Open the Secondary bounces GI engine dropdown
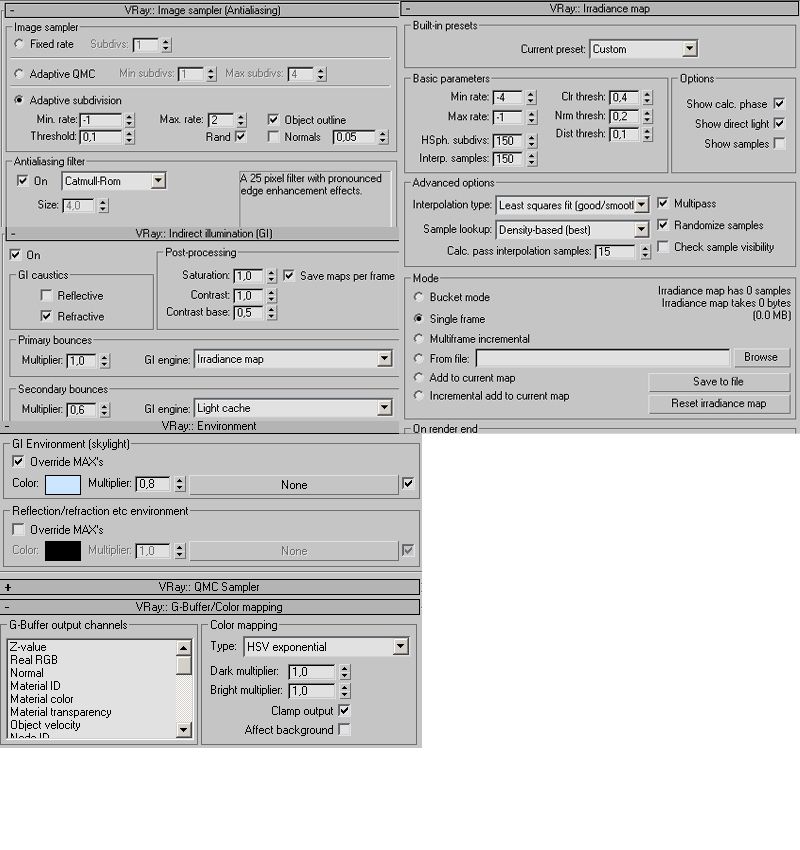800x850 pixels. click(x=293, y=408)
